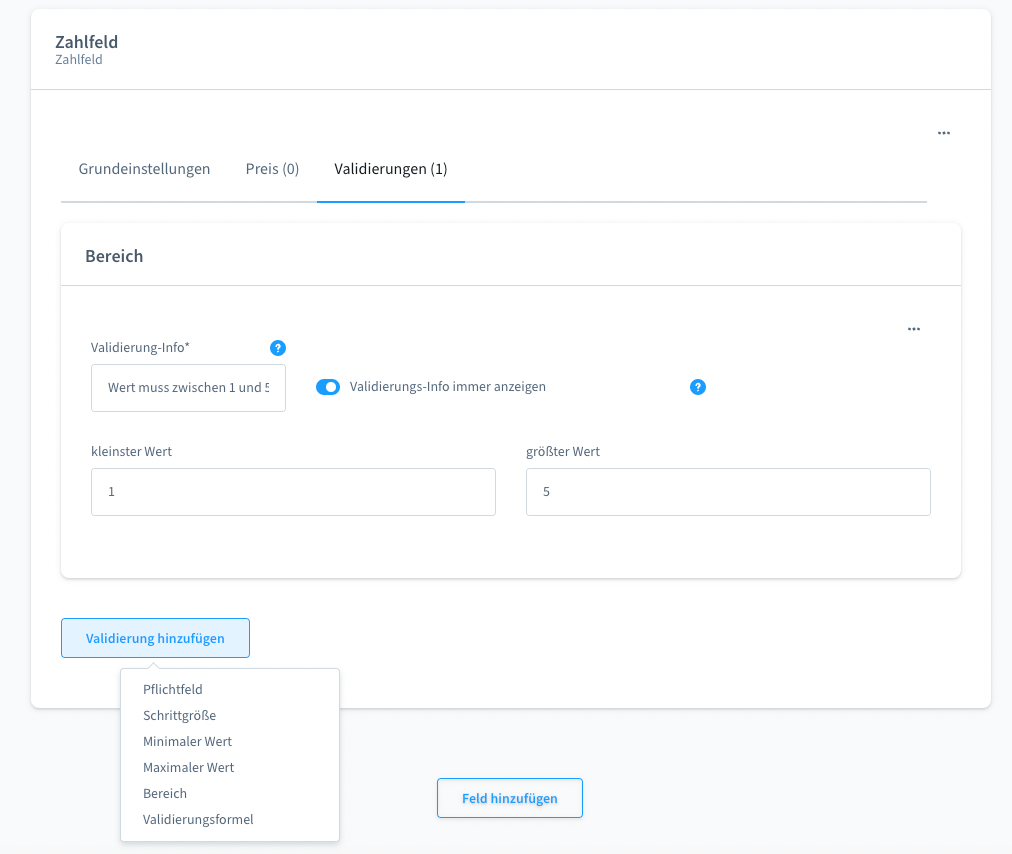
Task: Click help icon next to Validierung-Info label
Action: [278, 348]
